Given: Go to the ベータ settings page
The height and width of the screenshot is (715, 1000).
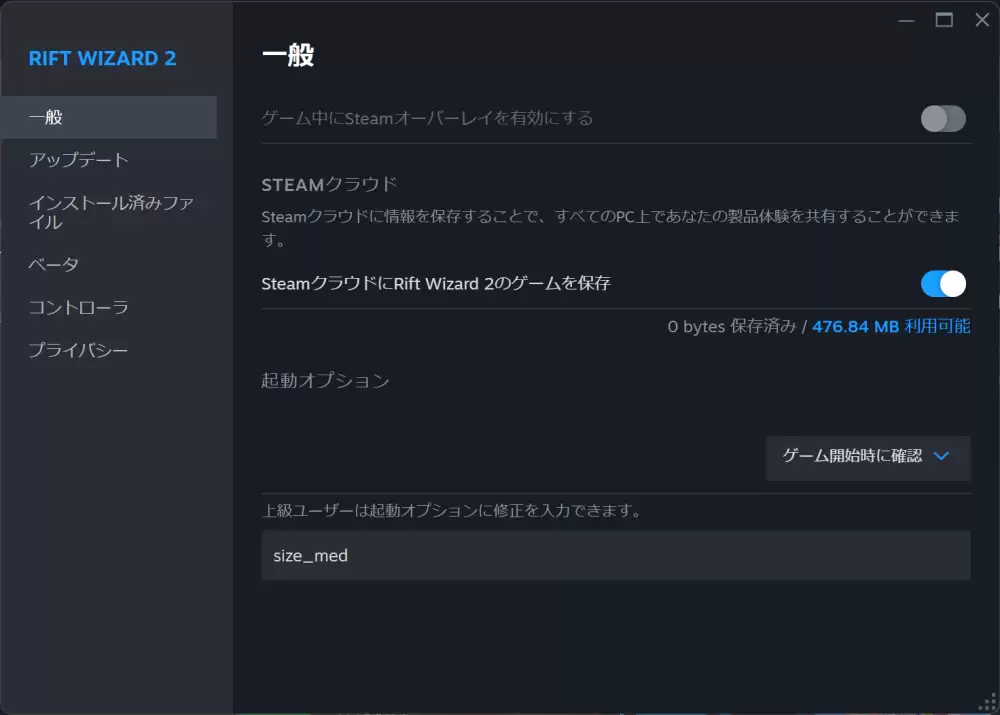Looking at the screenshot, I should pos(53,265).
